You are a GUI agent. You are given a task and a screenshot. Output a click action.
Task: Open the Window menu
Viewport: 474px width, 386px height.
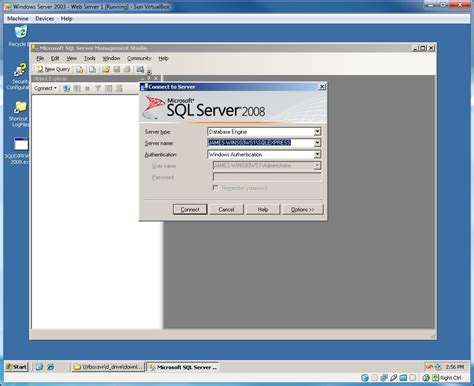(111, 58)
